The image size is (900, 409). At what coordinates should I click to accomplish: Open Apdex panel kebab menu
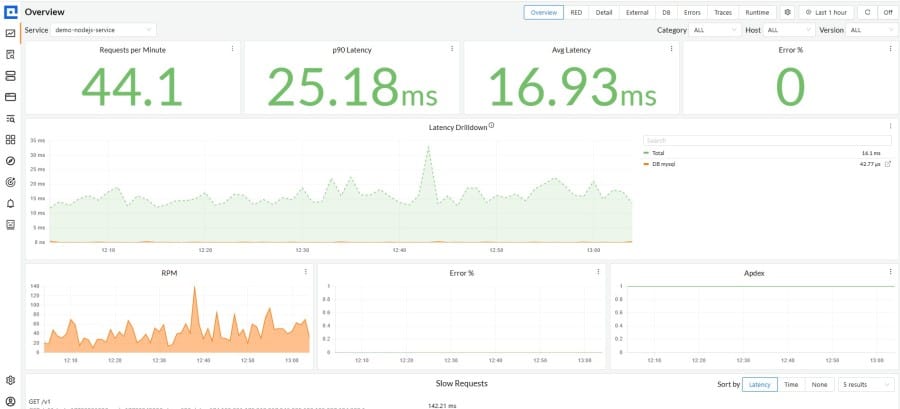coord(890,272)
